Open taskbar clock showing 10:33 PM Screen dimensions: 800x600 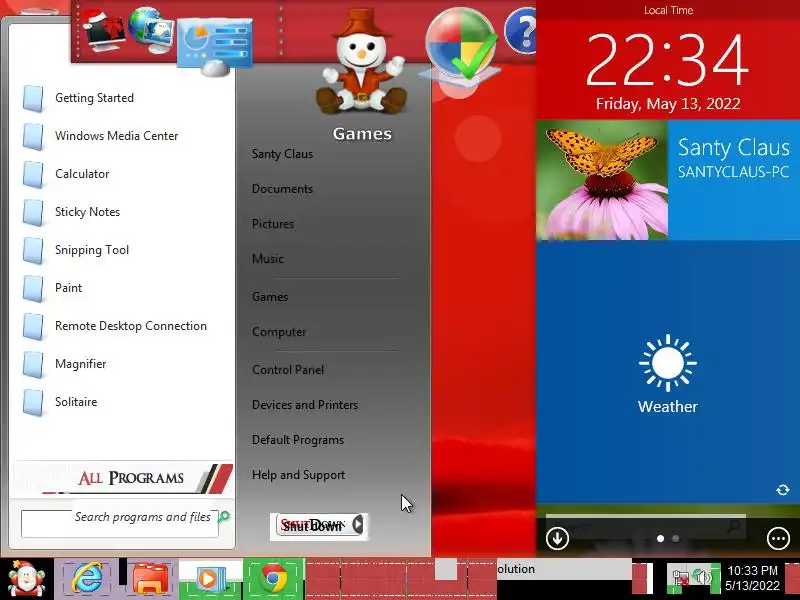point(753,578)
